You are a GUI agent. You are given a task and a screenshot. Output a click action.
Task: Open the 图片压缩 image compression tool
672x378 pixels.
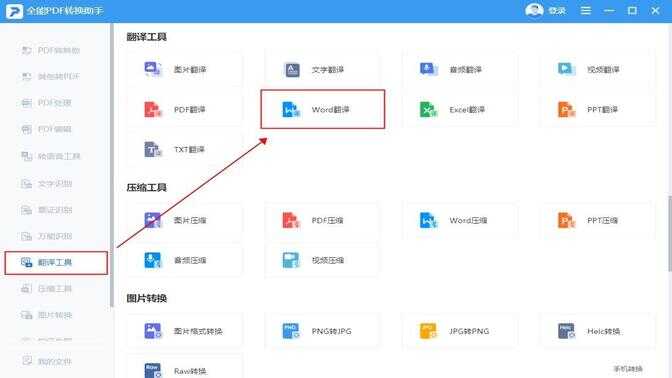click(x=184, y=220)
